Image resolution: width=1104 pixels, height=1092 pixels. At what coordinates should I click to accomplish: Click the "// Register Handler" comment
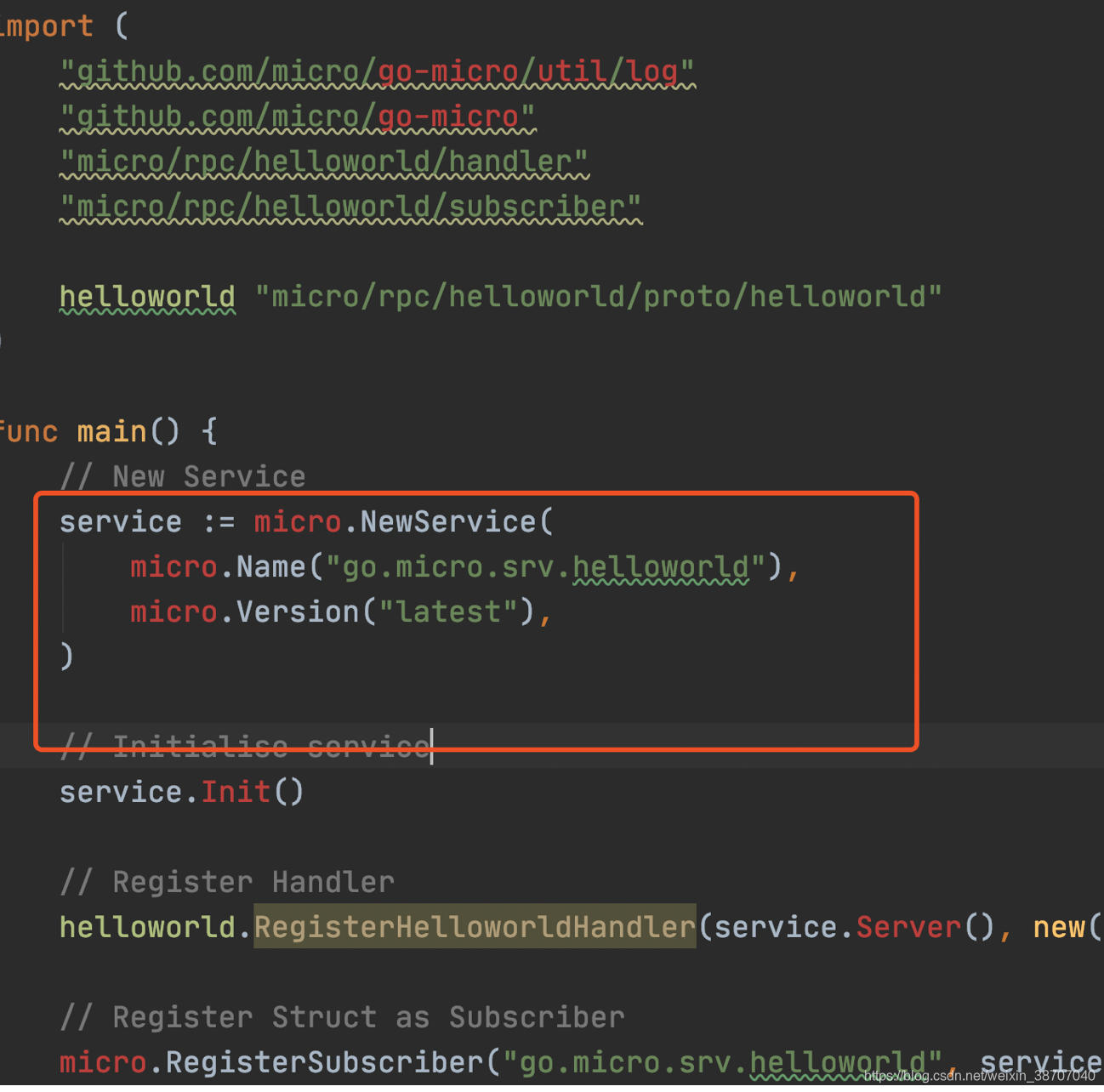(x=227, y=883)
